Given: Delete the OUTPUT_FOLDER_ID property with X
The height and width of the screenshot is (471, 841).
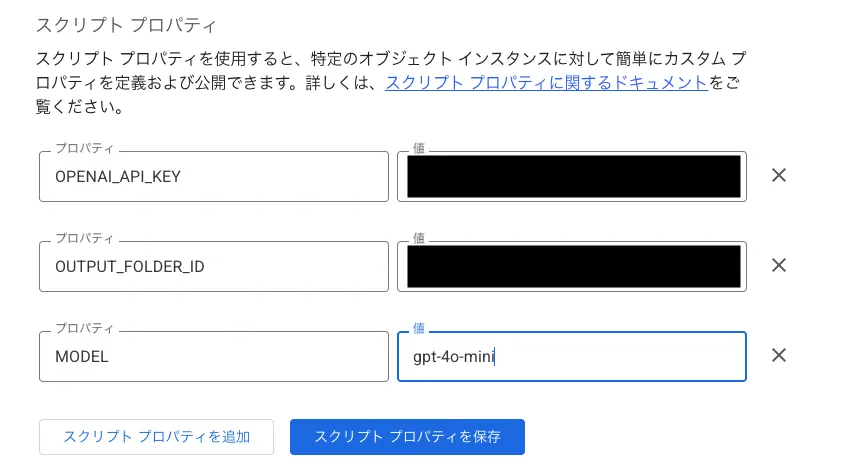Looking at the screenshot, I should [779, 266].
